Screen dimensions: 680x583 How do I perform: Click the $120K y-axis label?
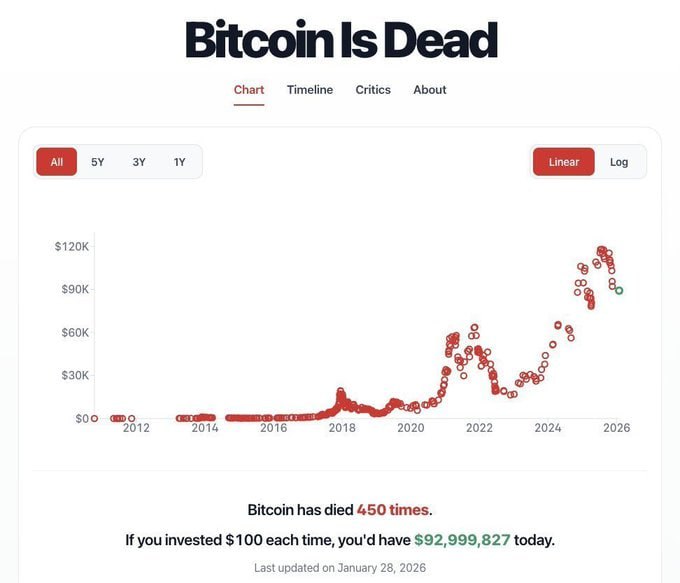(72, 246)
